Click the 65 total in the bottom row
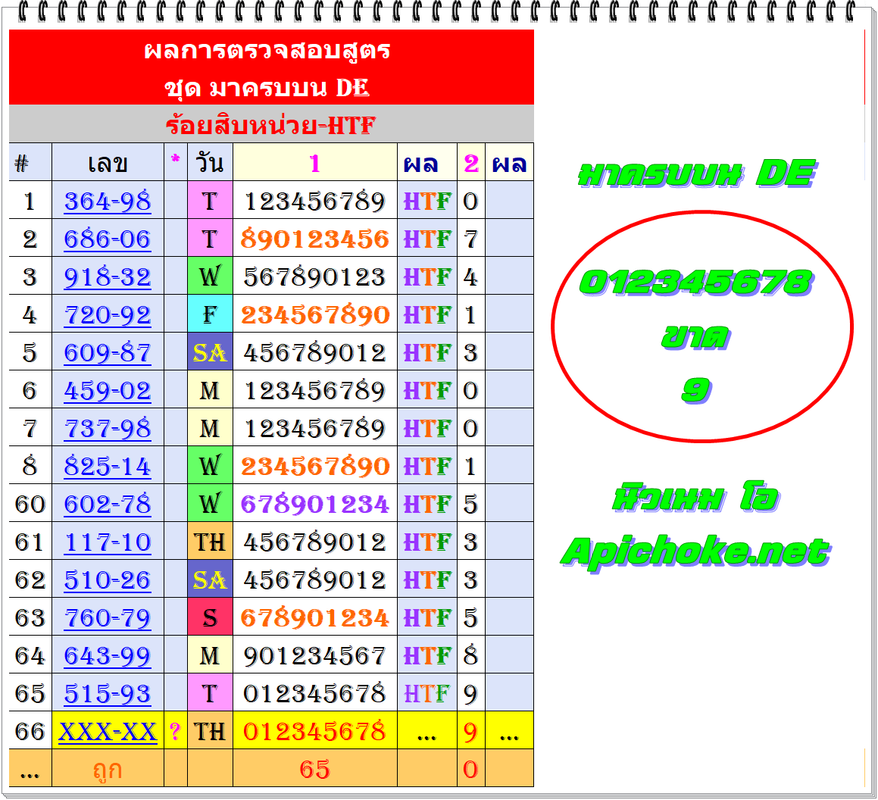The image size is (878, 800). tap(315, 769)
